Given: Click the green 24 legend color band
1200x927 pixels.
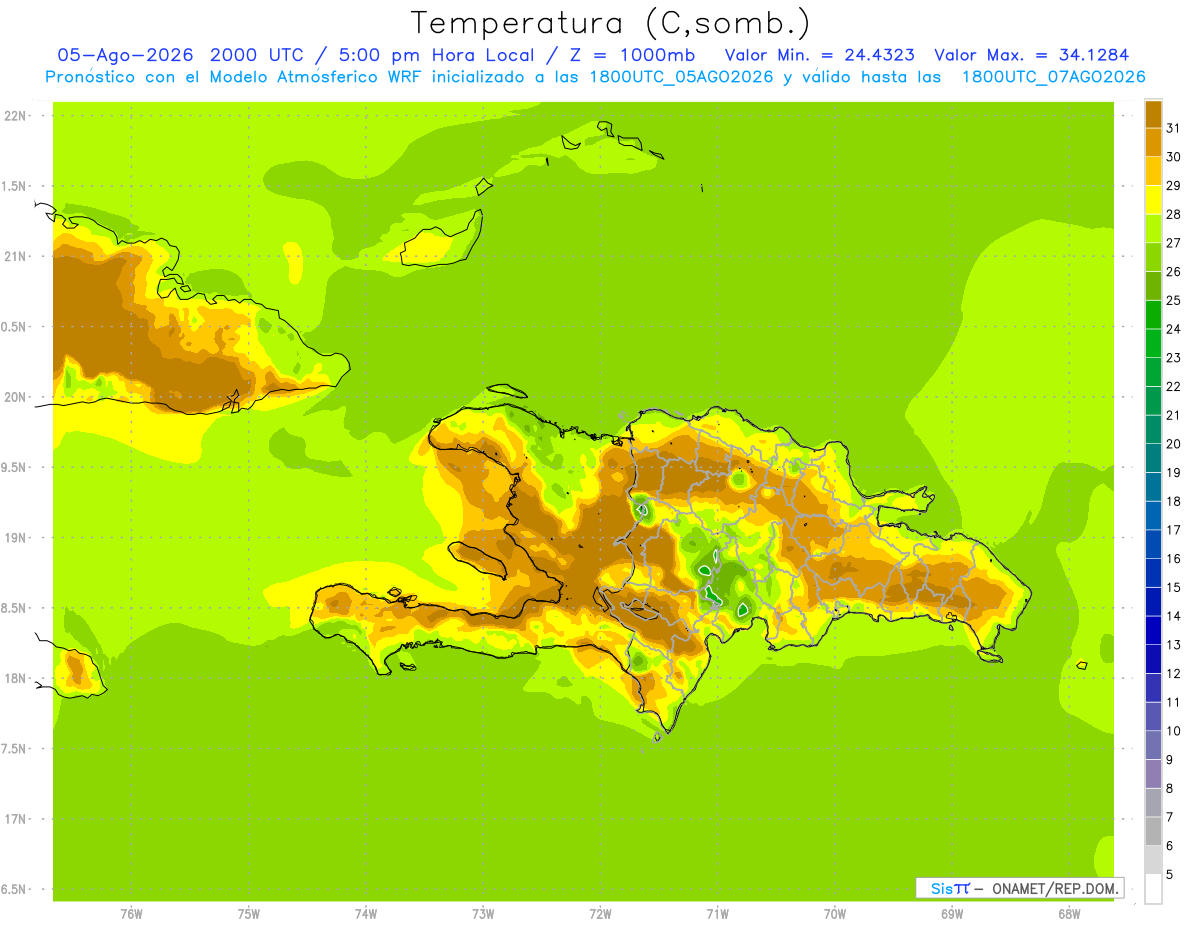Looking at the screenshot, I should pyautogui.click(x=1153, y=315).
